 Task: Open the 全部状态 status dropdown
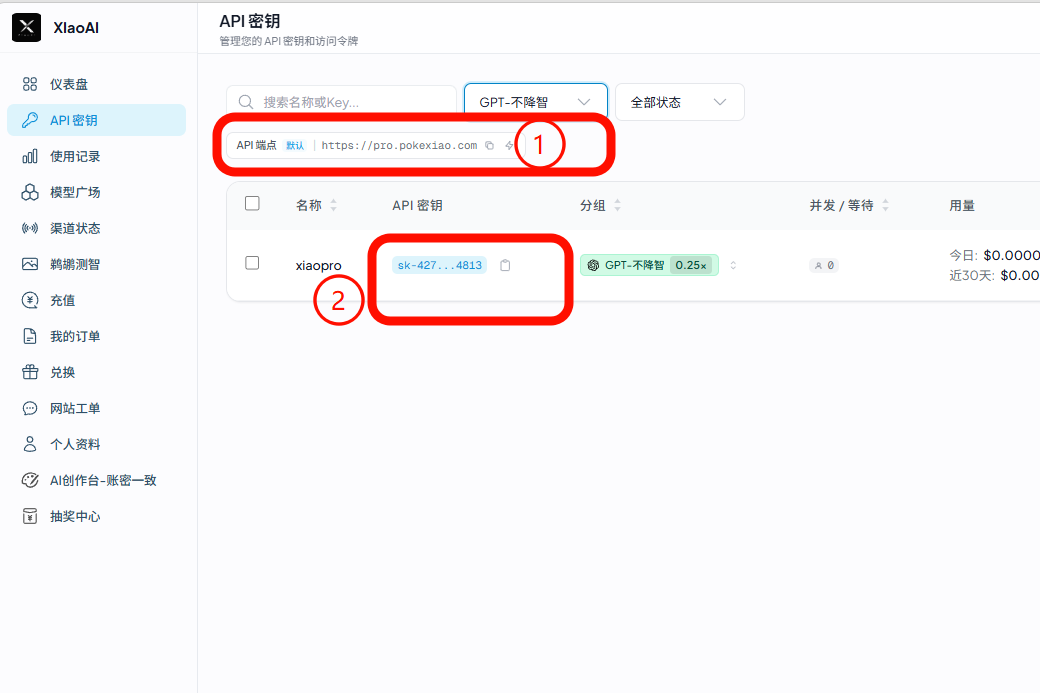click(679, 102)
